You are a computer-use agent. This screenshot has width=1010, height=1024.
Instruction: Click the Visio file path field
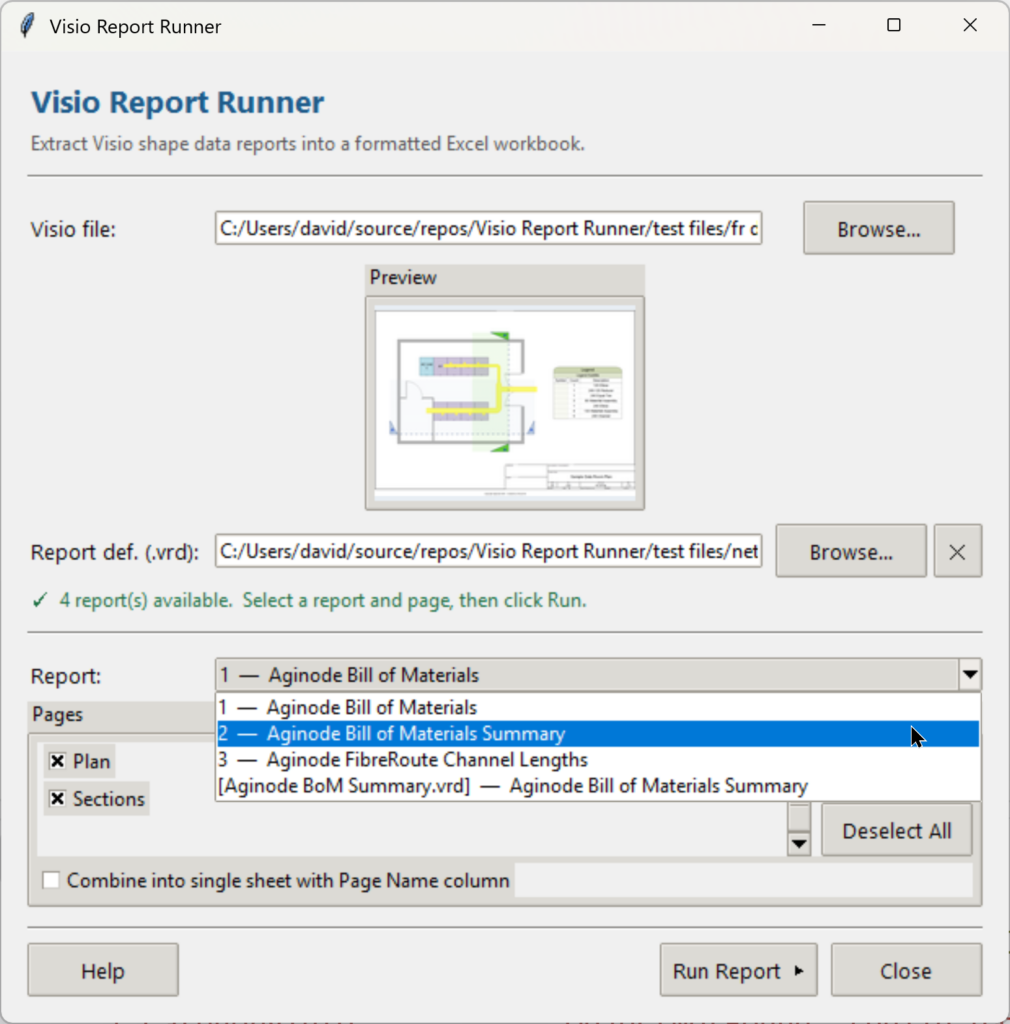tap(488, 228)
